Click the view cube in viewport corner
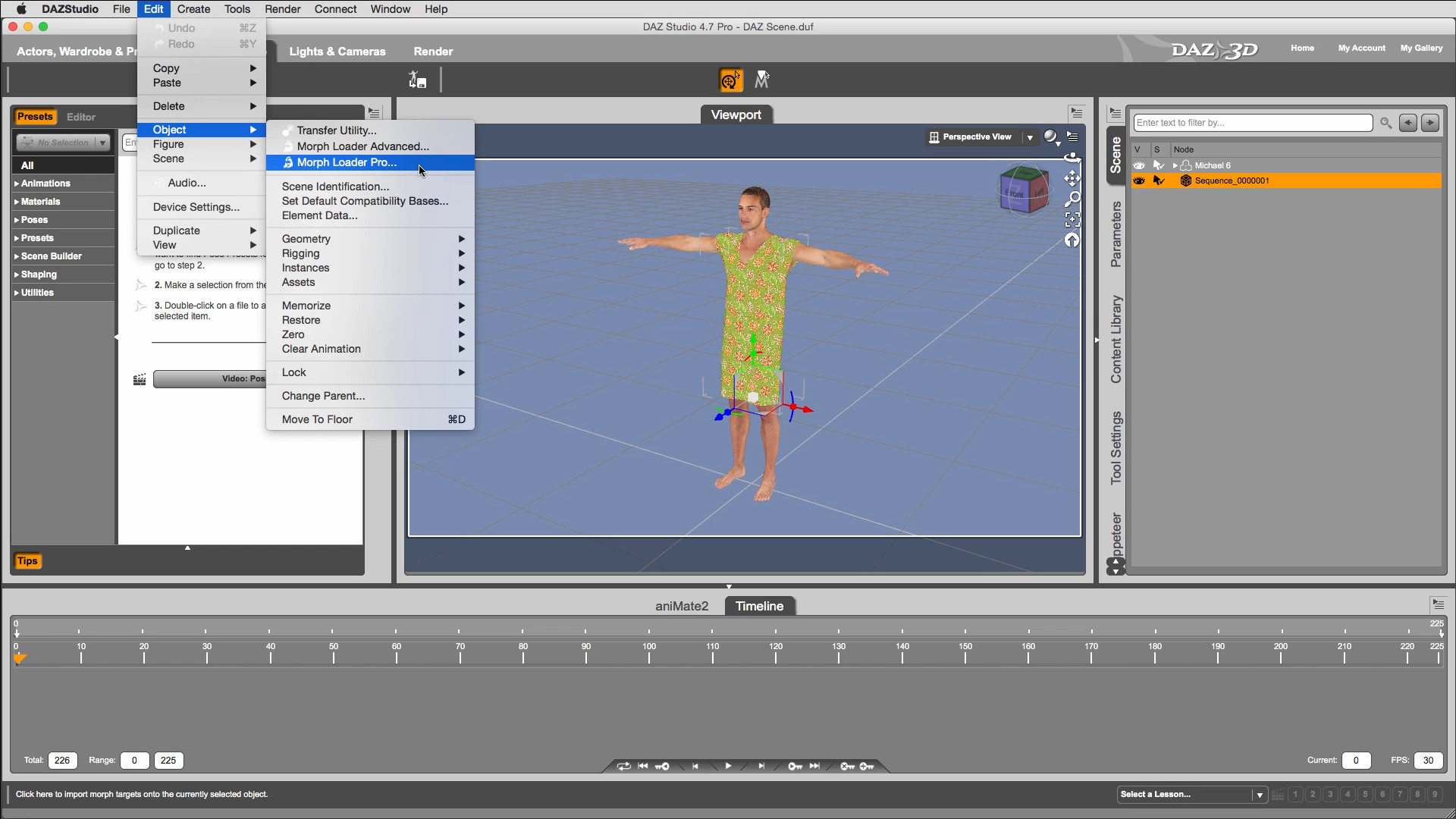This screenshot has height=819, width=1456. coord(1024,190)
